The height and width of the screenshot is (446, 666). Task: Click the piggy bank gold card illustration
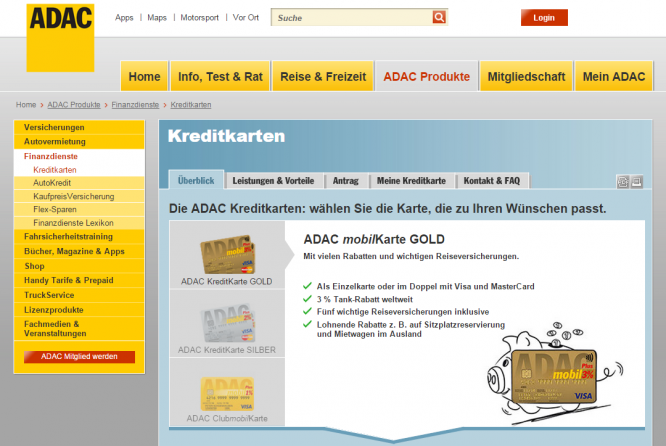click(554, 374)
